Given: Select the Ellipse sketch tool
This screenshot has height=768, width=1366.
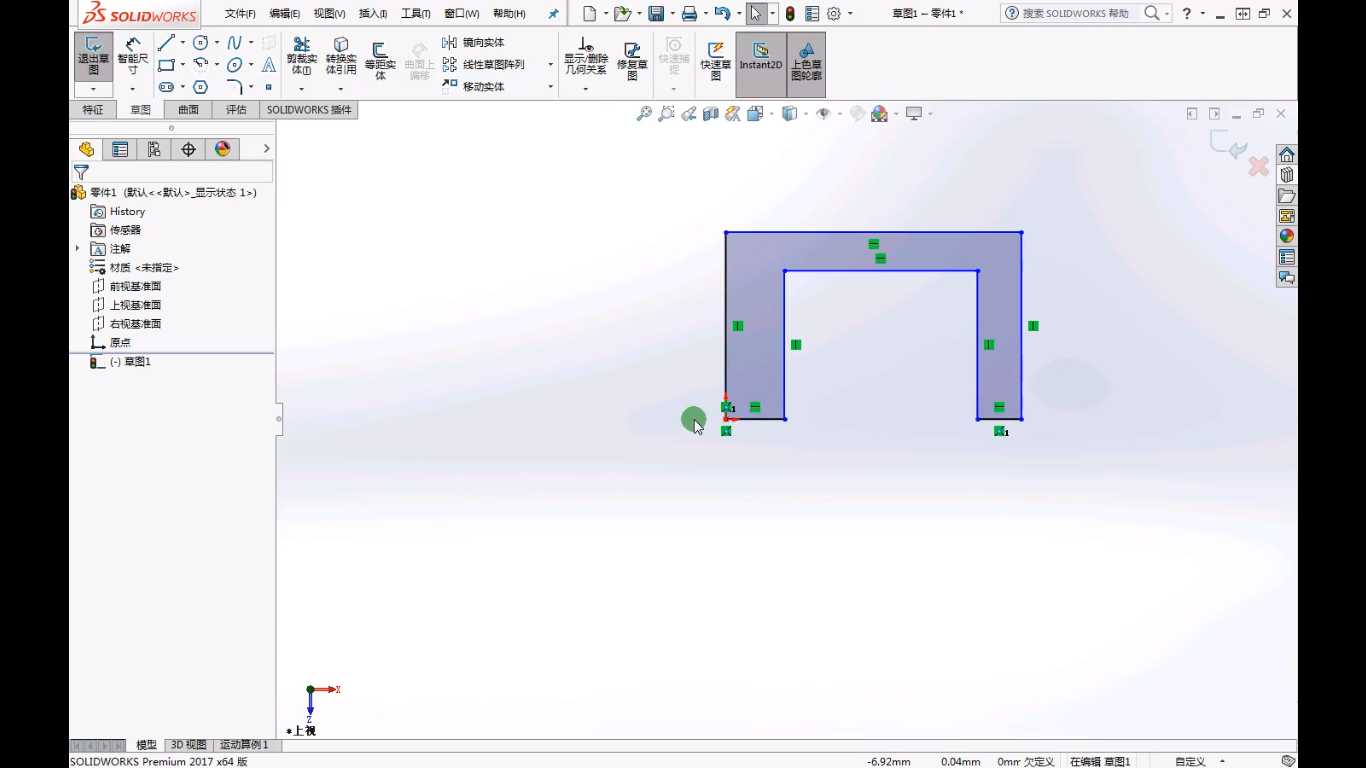Looking at the screenshot, I should pos(235,65).
